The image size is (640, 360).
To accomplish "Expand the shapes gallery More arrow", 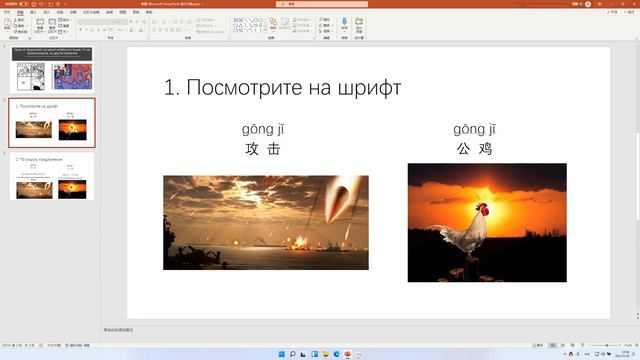I will [x=265, y=31].
